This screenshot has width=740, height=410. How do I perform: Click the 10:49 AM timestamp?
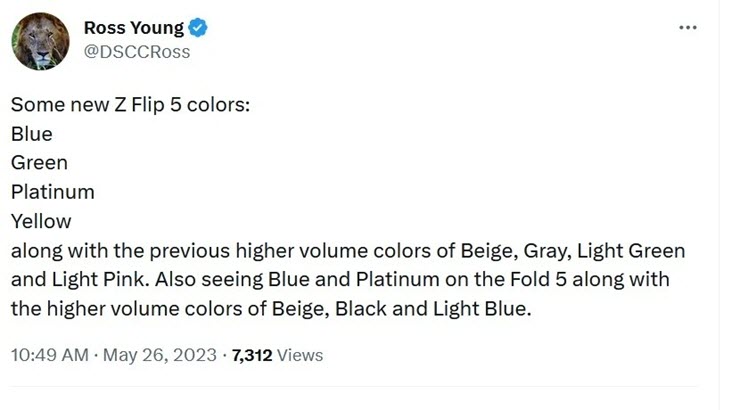pos(49,355)
